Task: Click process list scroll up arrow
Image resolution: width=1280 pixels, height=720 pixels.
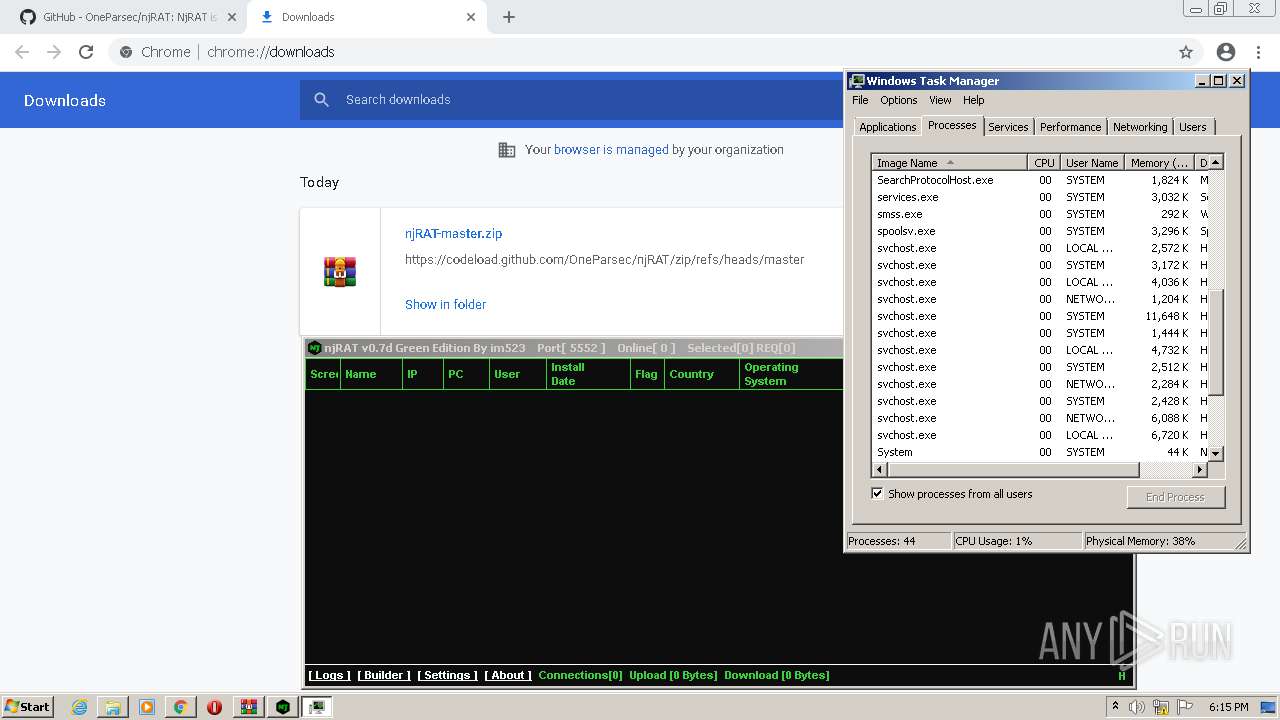Action: tap(1216, 162)
